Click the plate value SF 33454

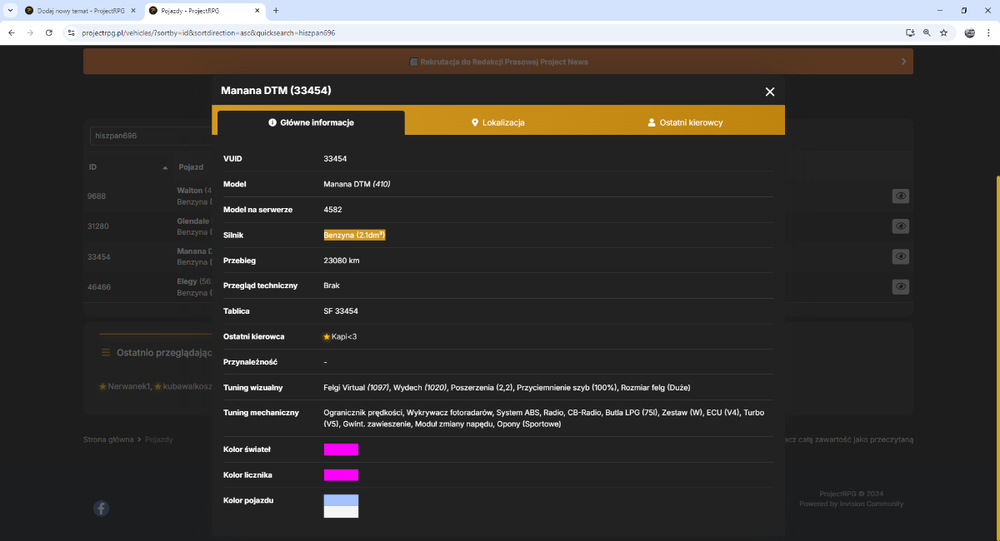(341, 311)
